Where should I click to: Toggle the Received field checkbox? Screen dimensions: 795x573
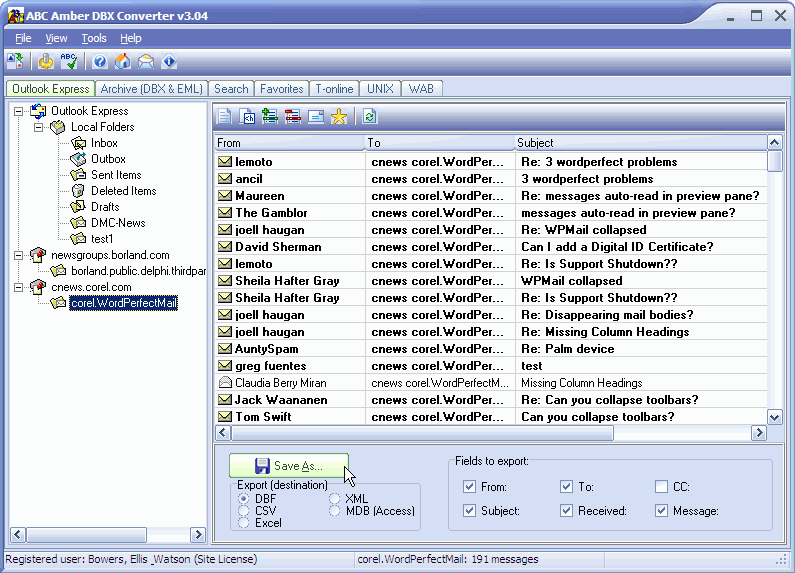[566, 510]
